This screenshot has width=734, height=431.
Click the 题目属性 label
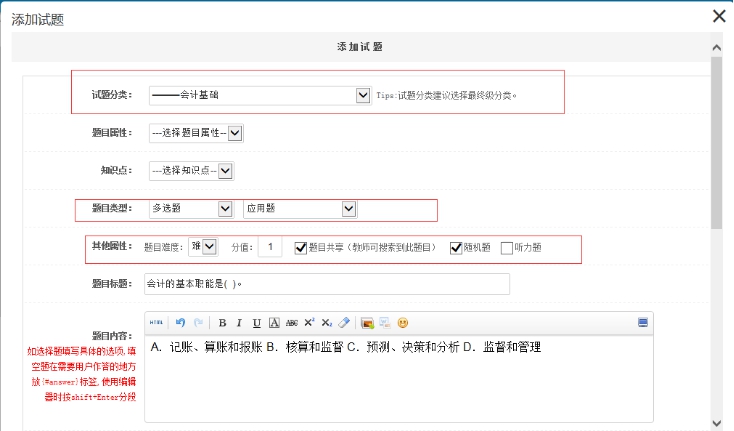112,133
